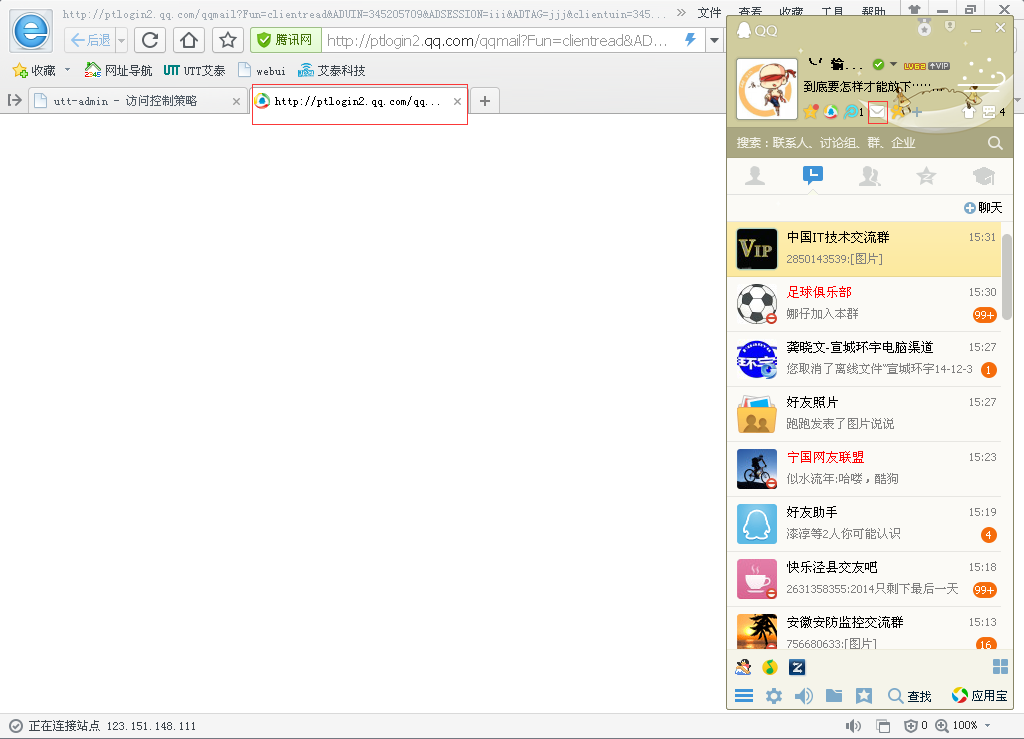1024x739 pixels.
Task: Click the 腾讯网 site security badge
Action: 285,40
